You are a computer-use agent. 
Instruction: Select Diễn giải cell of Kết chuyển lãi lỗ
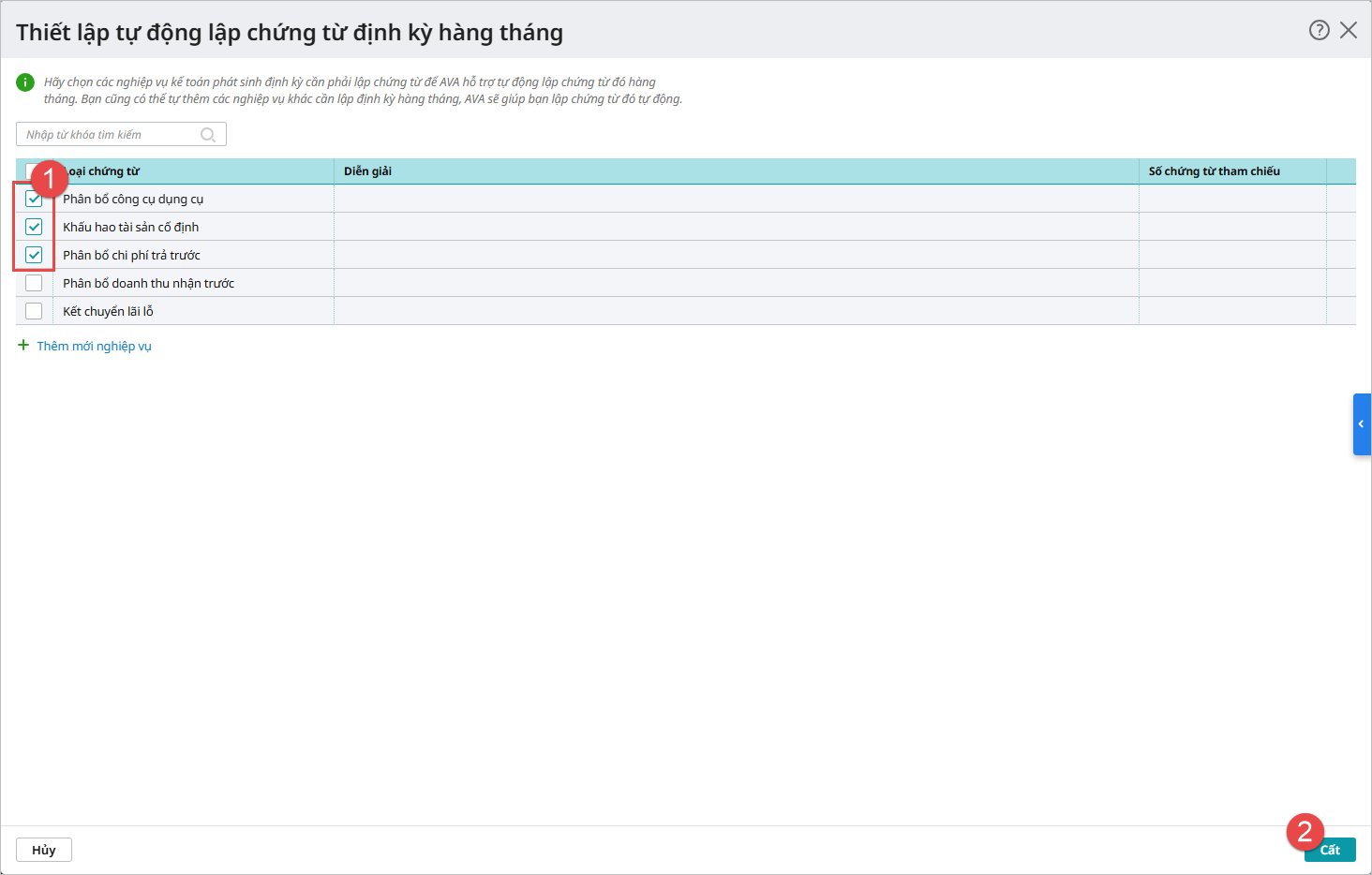[736, 311]
